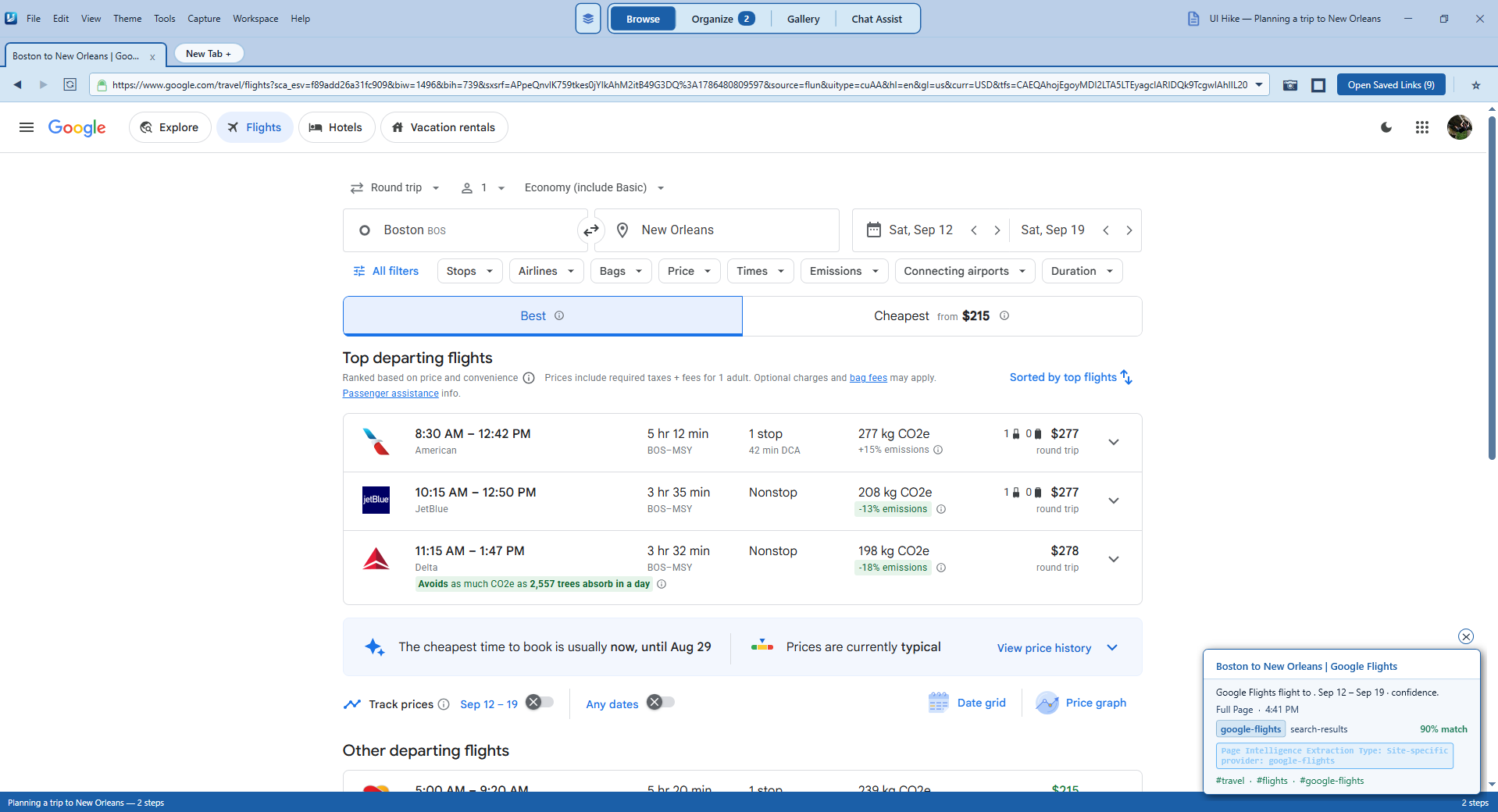Select next return date arrow for Sep 19

[x=1129, y=230]
